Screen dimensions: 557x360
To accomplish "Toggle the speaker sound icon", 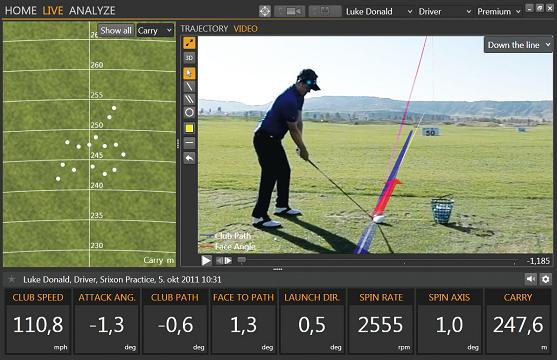I will coord(531,279).
